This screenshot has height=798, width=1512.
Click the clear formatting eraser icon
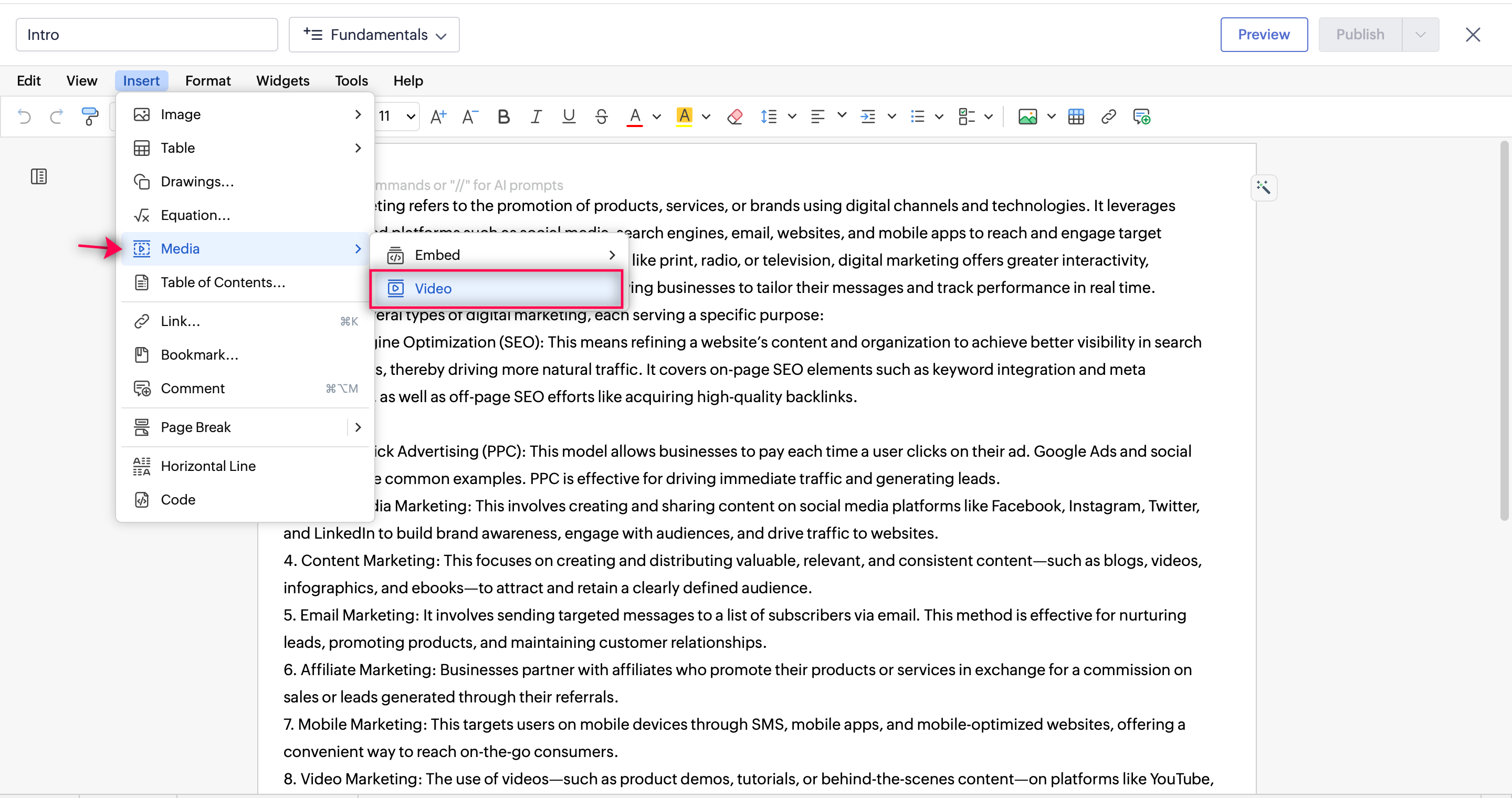point(734,117)
